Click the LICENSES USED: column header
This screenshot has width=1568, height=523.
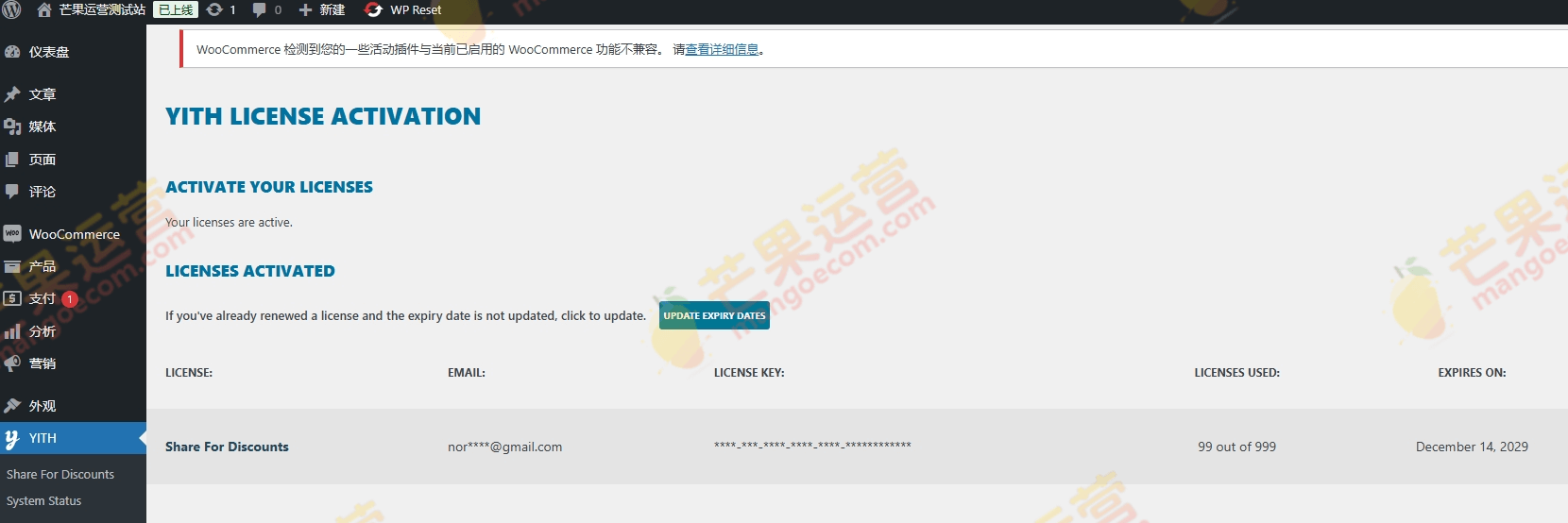click(1236, 373)
